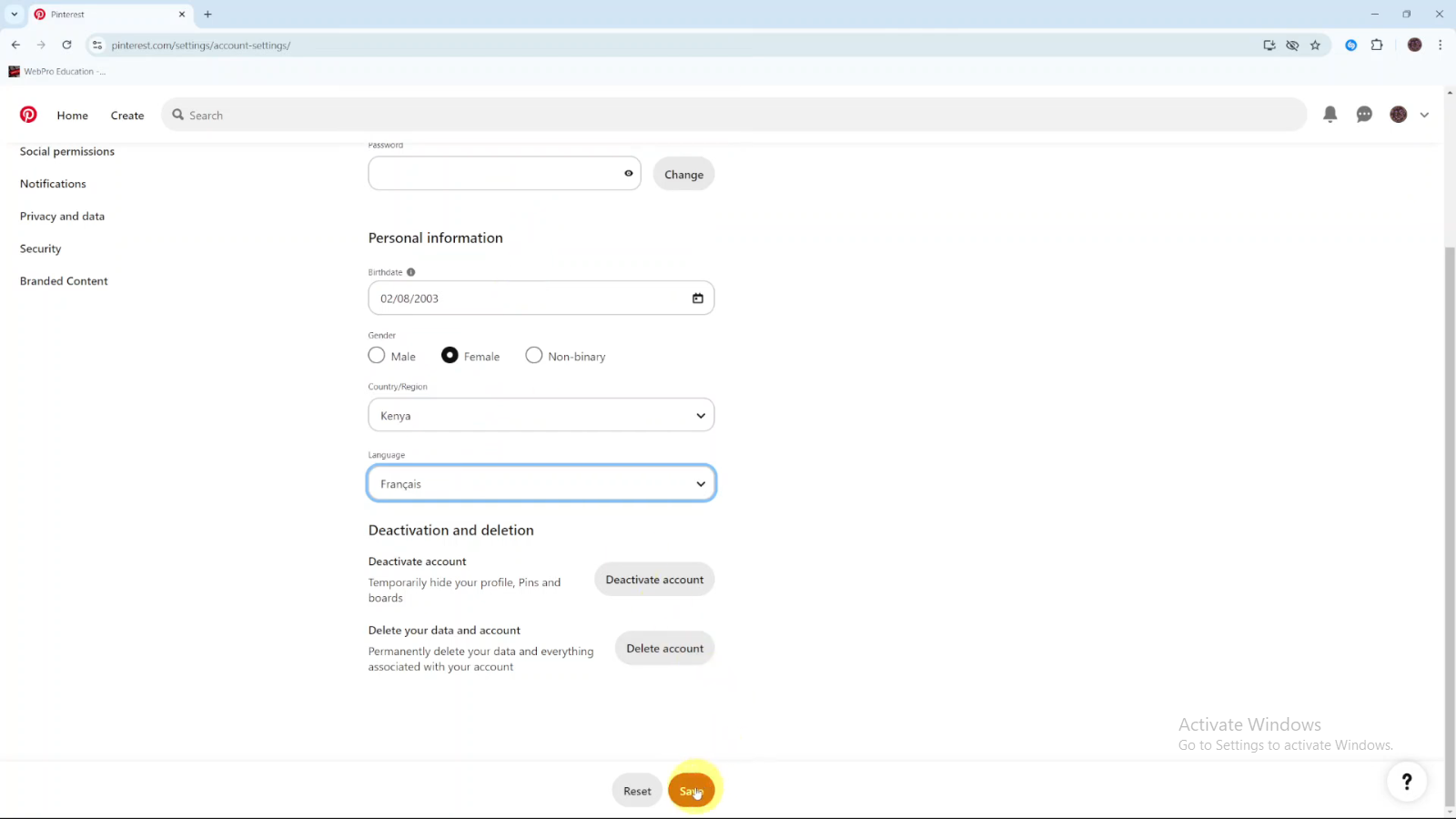Open Social permissions settings

click(67, 151)
